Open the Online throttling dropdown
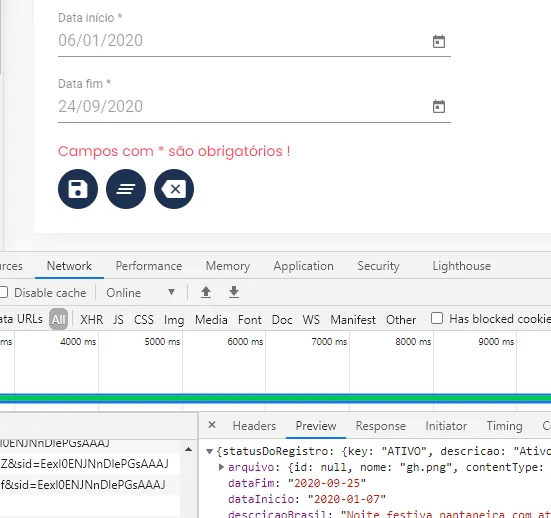This screenshot has height=518, width=551. 141,292
